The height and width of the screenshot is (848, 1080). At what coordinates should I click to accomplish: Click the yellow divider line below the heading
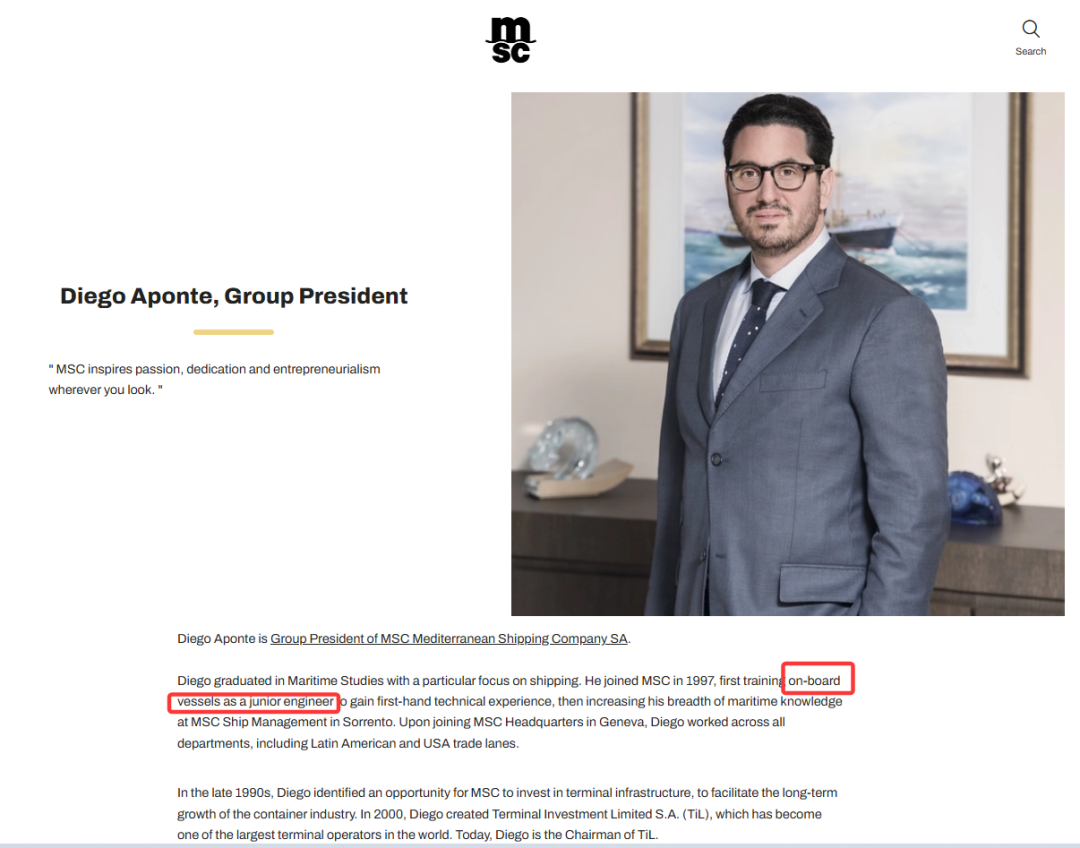point(233,332)
